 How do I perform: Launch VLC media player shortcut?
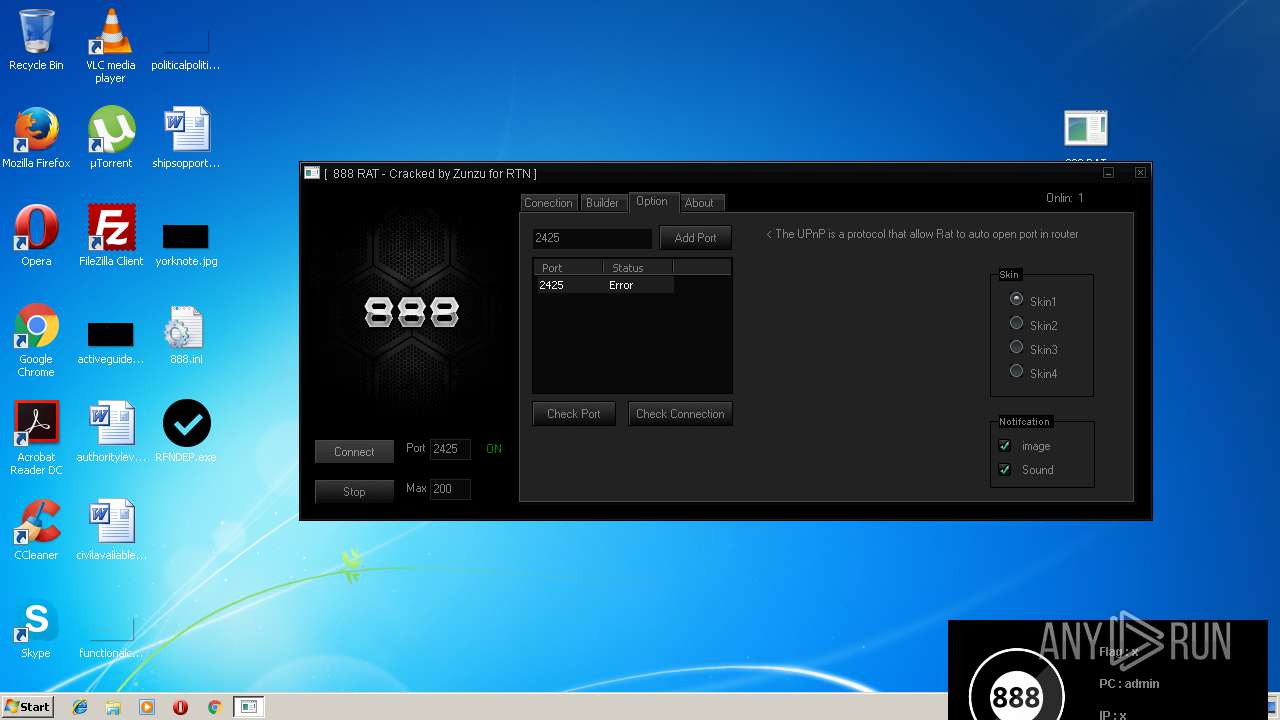pos(111,45)
